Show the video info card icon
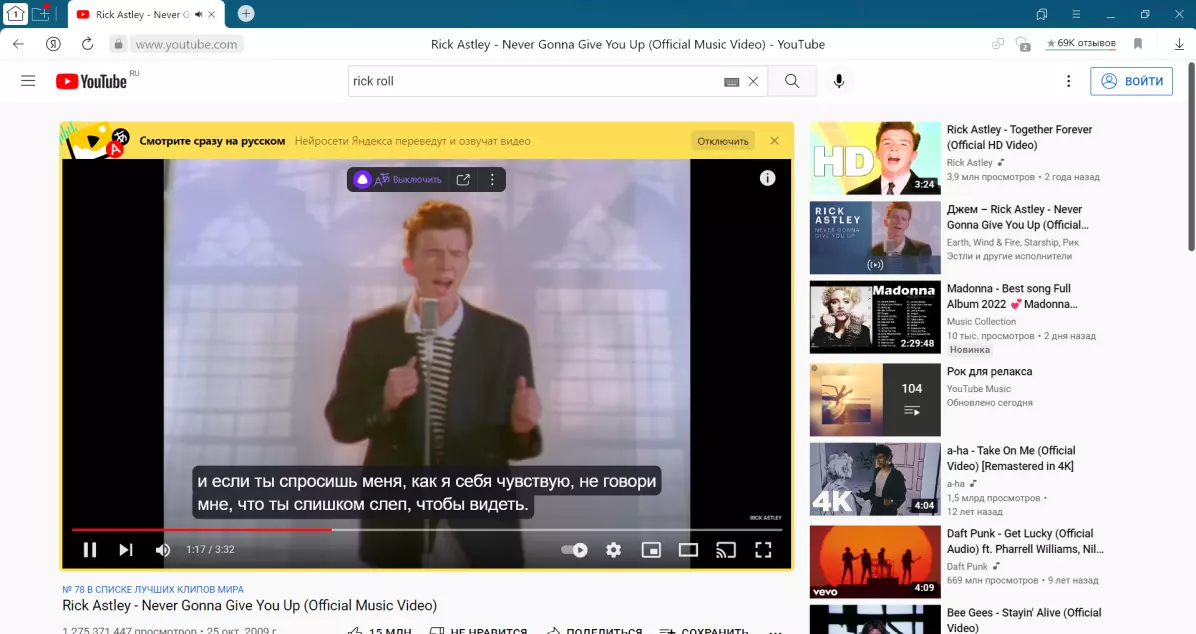Viewport: 1196px width, 634px height. [x=767, y=178]
